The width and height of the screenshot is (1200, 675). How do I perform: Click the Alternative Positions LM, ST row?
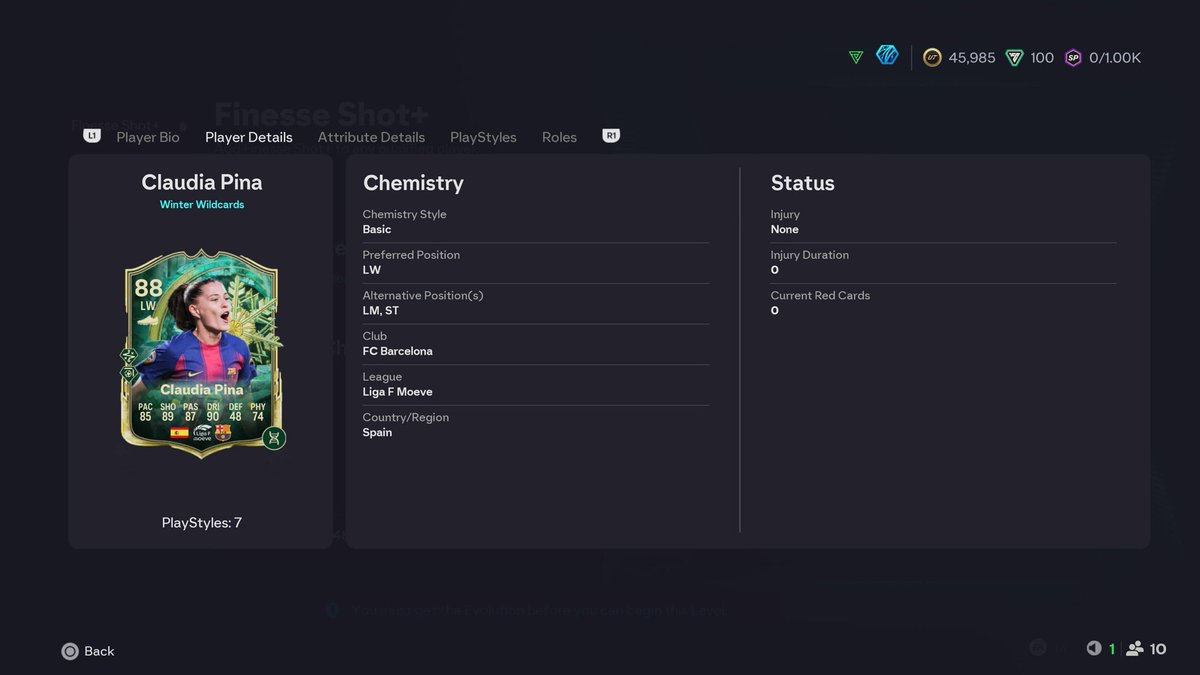point(535,303)
